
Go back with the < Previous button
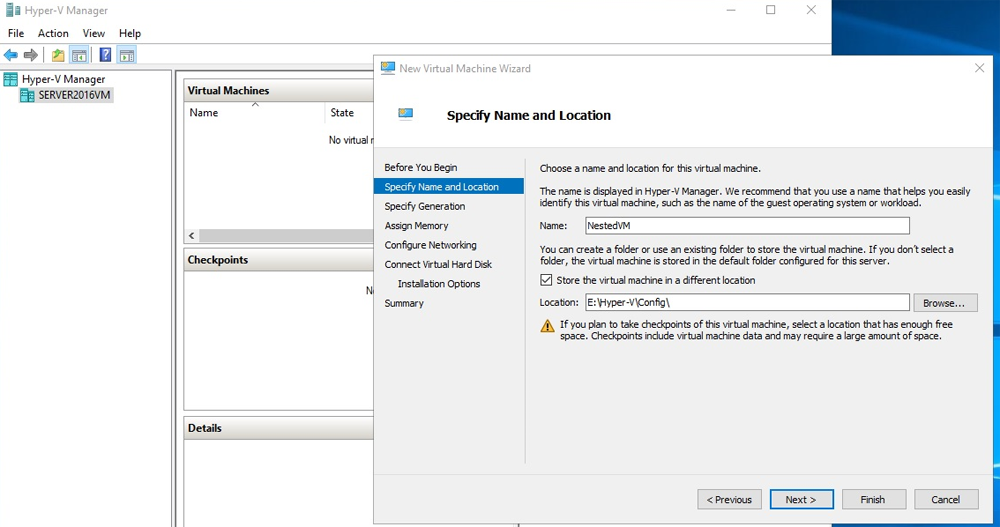(729, 500)
